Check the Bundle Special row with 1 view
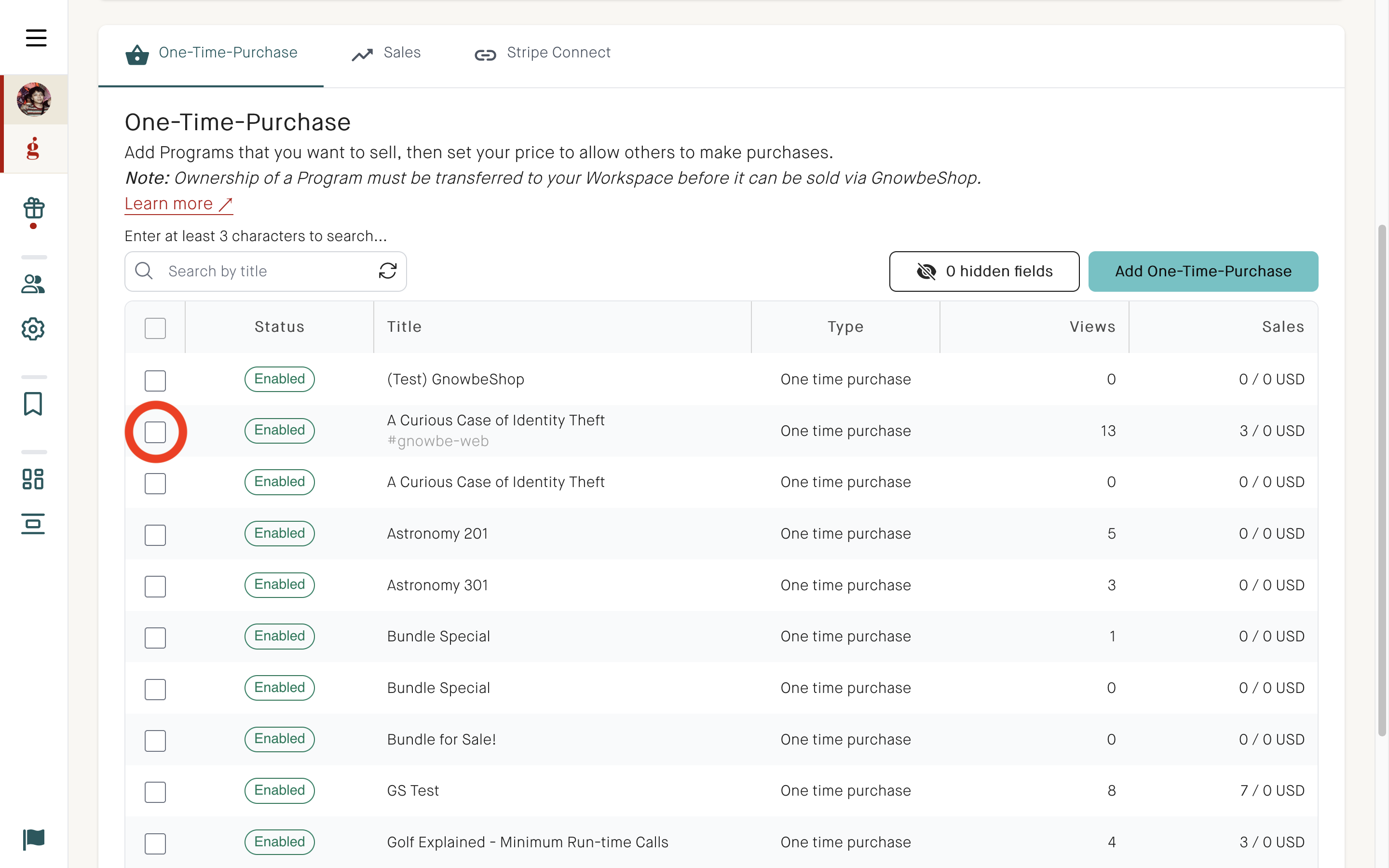The height and width of the screenshot is (868, 1389). (x=155, y=638)
